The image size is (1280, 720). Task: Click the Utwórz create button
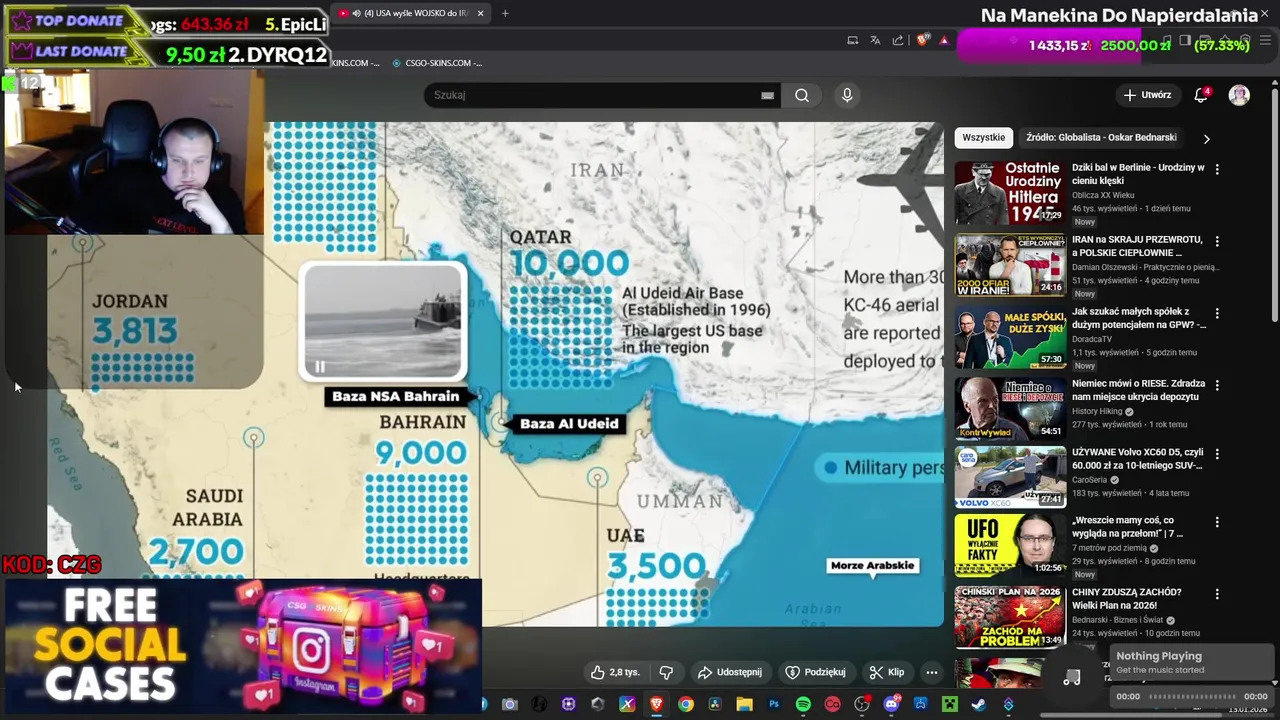tap(1147, 95)
